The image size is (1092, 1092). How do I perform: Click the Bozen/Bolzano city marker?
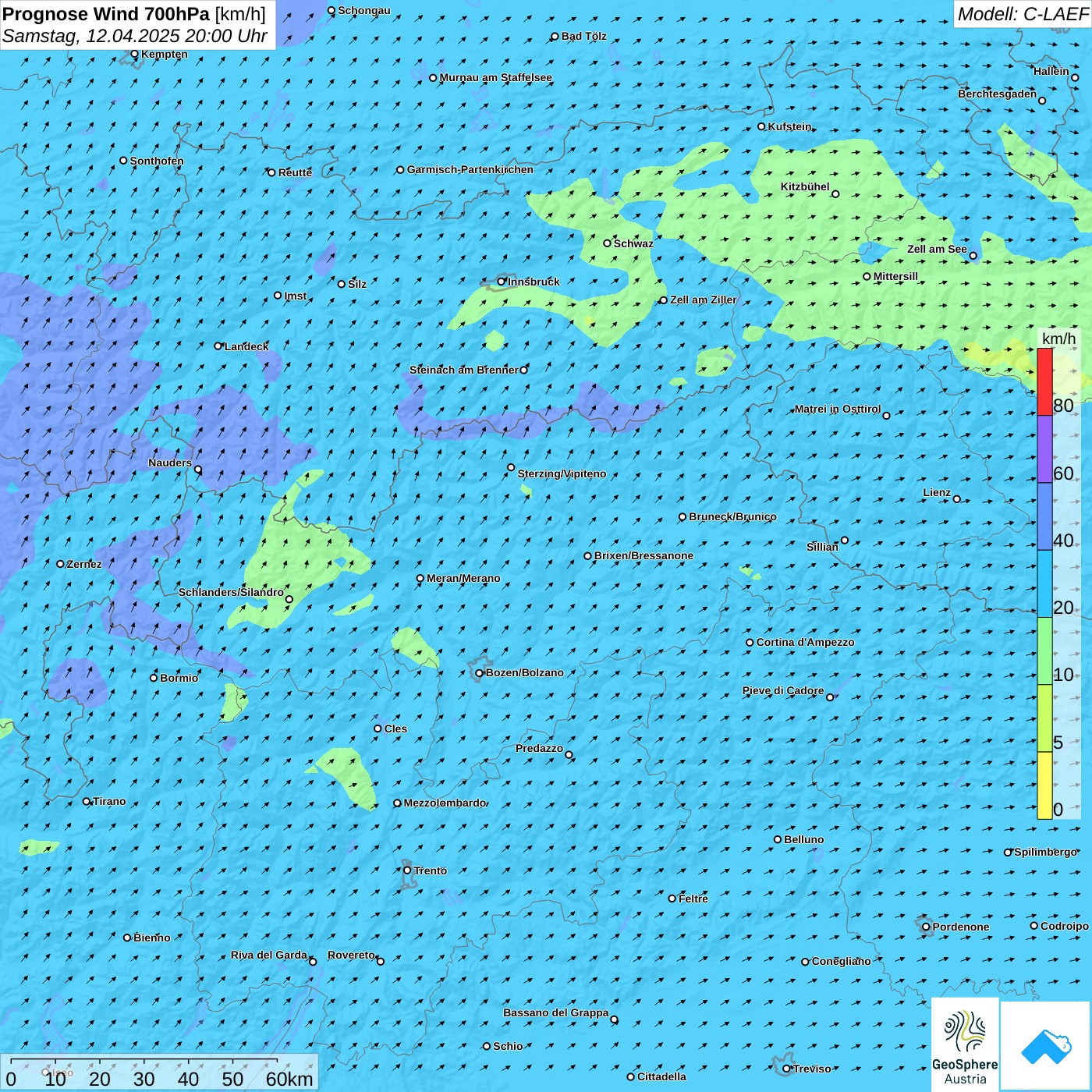pyautogui.click(x=480, y=672)
